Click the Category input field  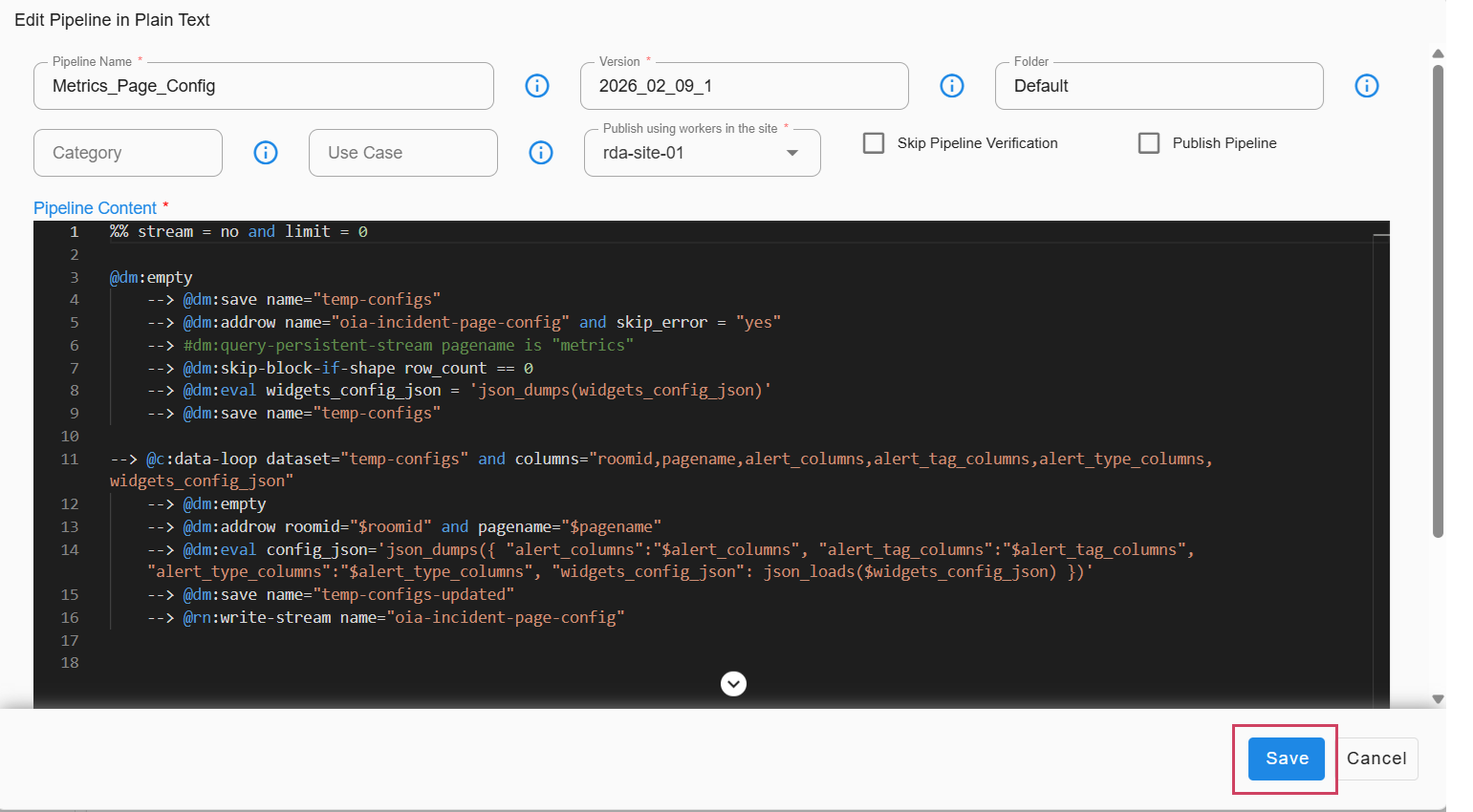tap(128, 153)
